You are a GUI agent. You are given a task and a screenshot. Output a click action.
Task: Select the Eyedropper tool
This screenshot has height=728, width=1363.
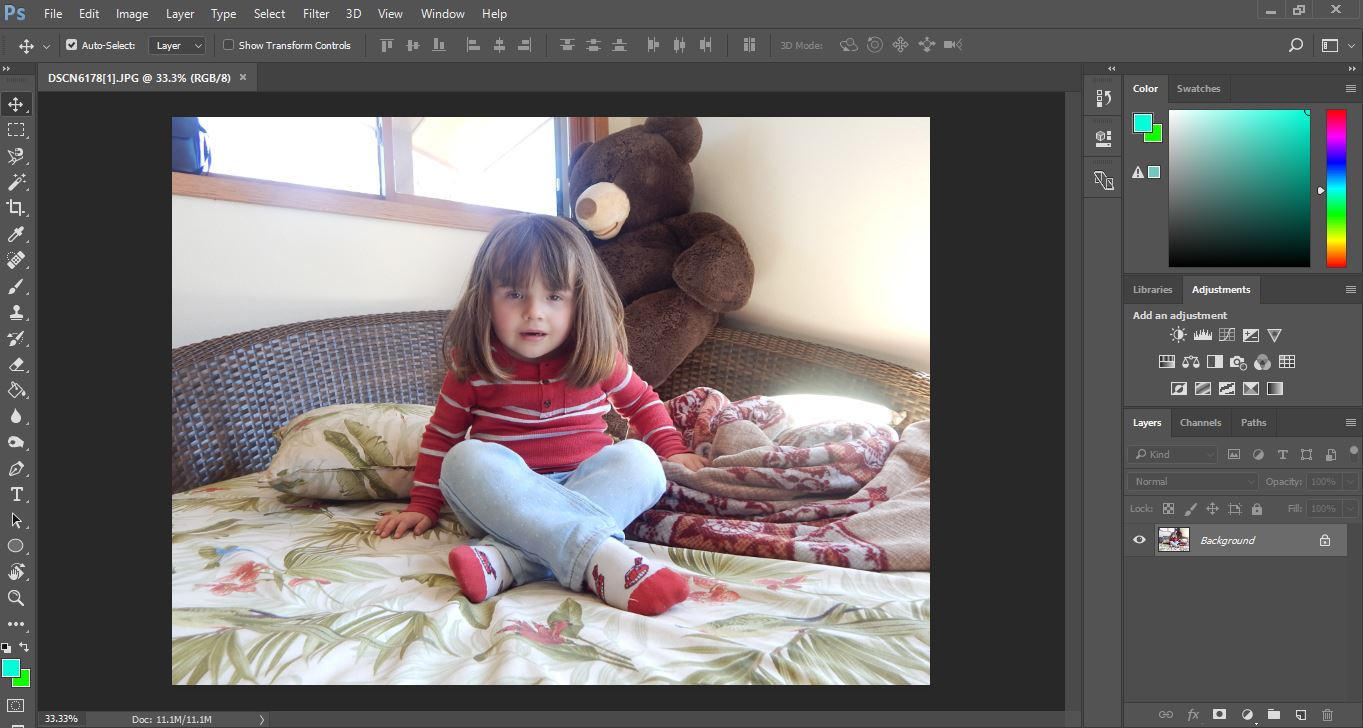pyautogui.click(x=16, y=234)
